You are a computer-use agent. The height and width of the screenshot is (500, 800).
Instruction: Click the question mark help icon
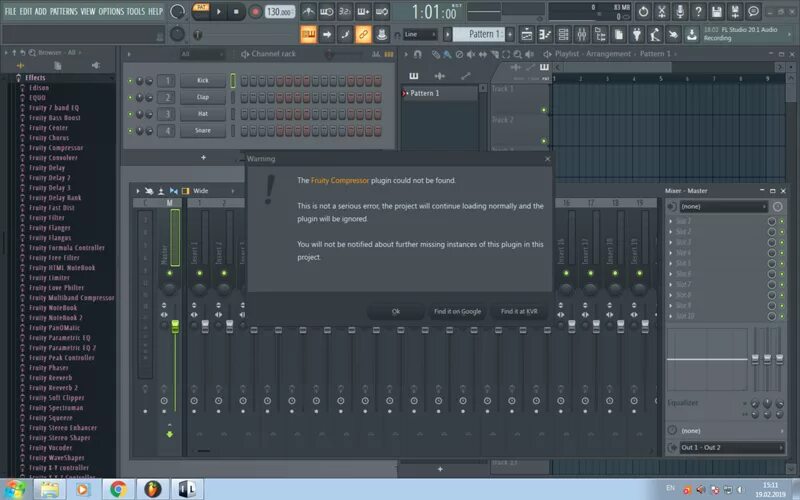[698, 11]
